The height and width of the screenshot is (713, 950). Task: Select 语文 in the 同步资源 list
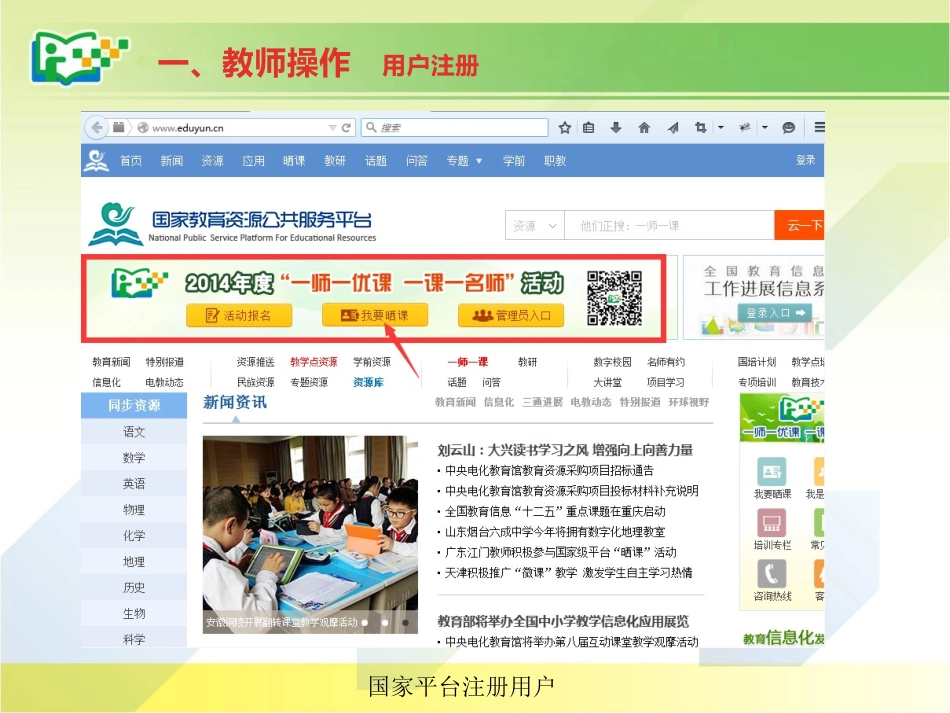[x=134, y=432]
